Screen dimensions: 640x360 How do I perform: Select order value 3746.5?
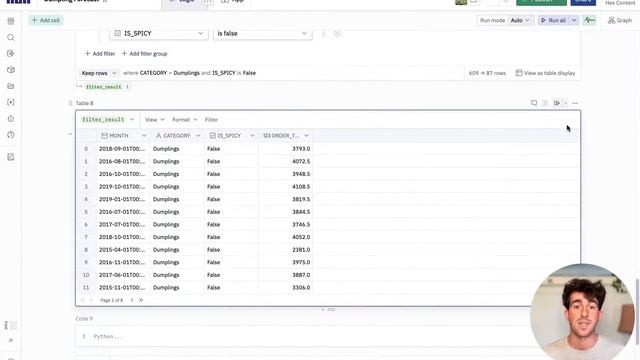pyautogui.click(x=285, y=225)
